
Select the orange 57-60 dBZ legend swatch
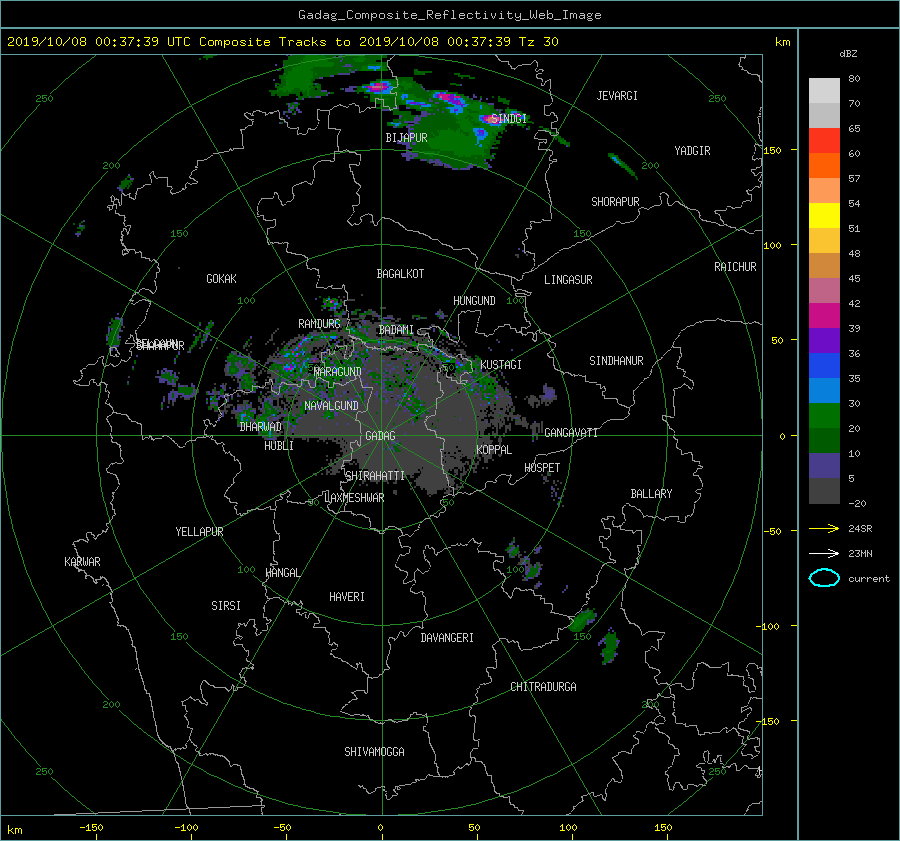tap(824, 166)
